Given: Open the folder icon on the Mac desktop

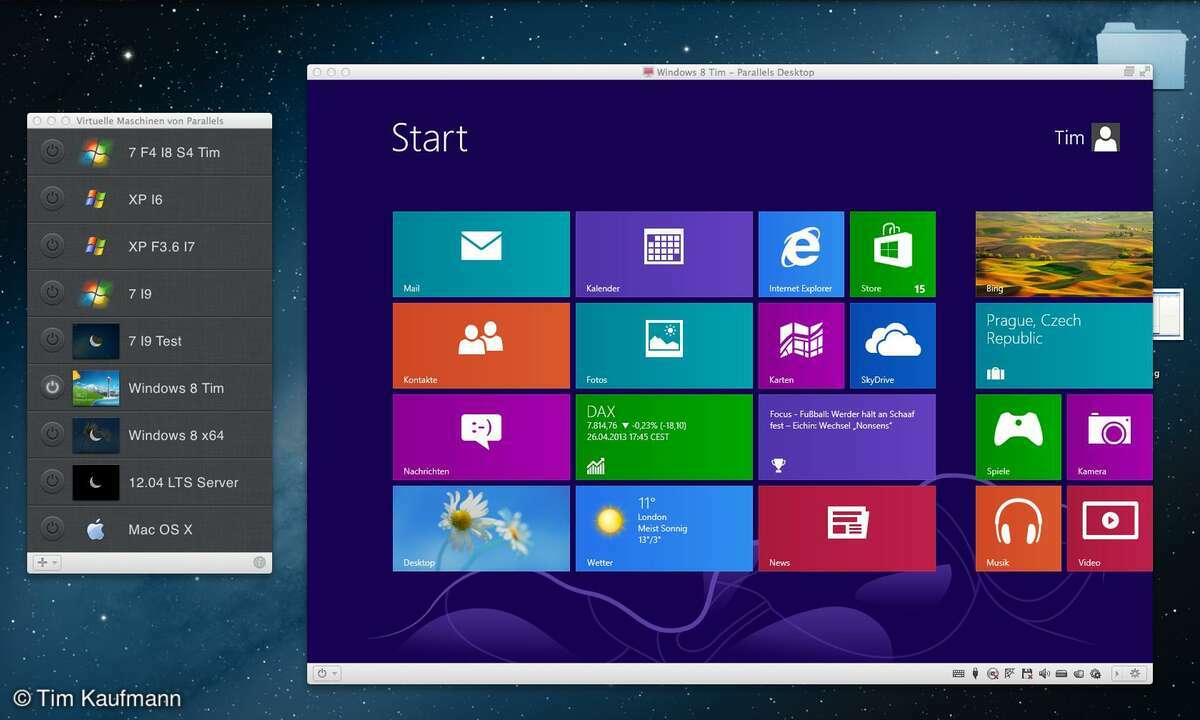Looking at the screenshot, I should pyautogui.click(x=1142, y=55).
